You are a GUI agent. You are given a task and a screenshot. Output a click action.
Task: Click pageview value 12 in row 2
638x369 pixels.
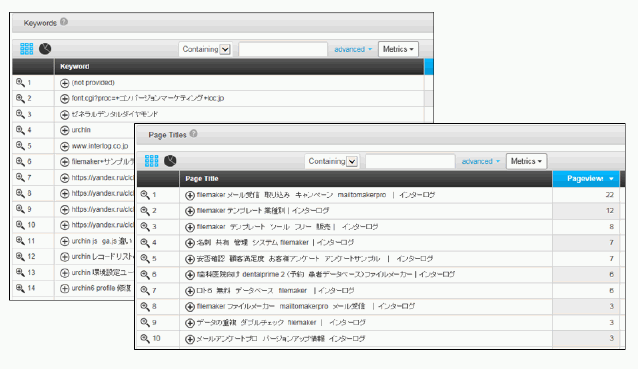610,211
